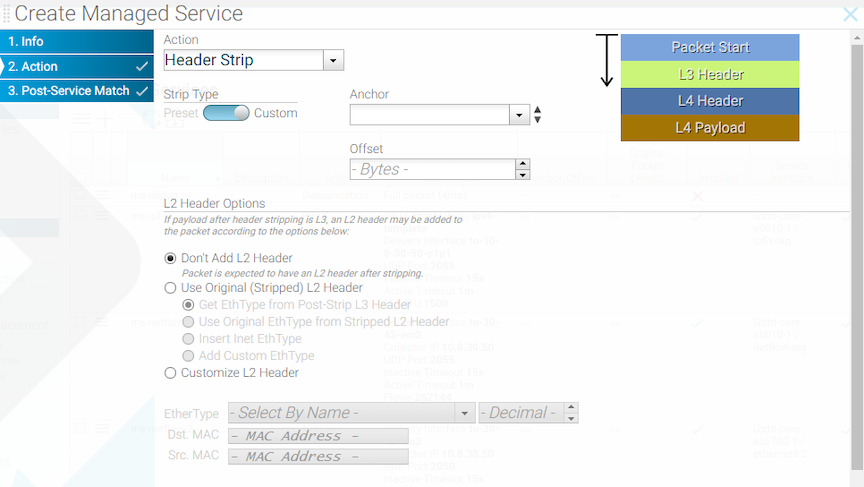864x487 pixels.
Task: Open step 1. Info
Action: pos(77,41)
